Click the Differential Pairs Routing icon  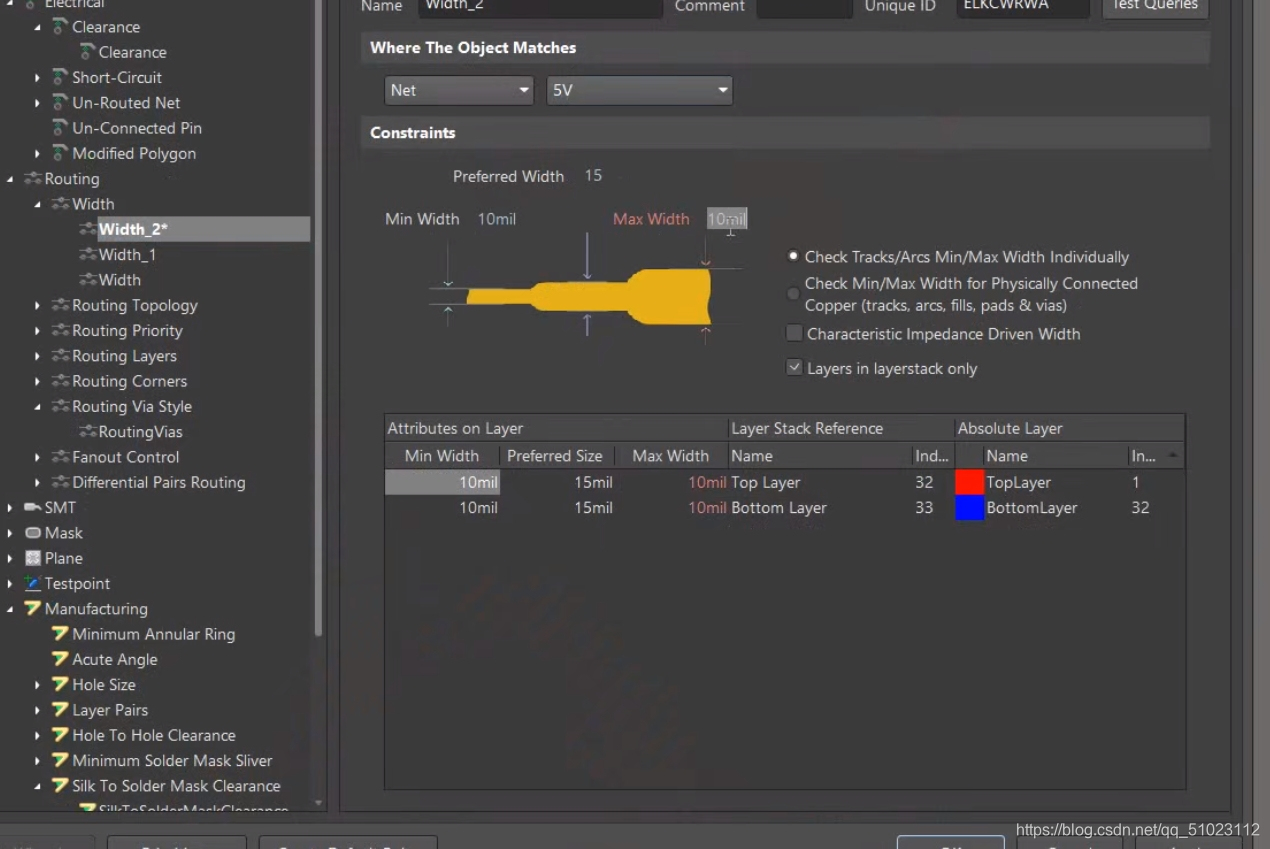point(60,482)
